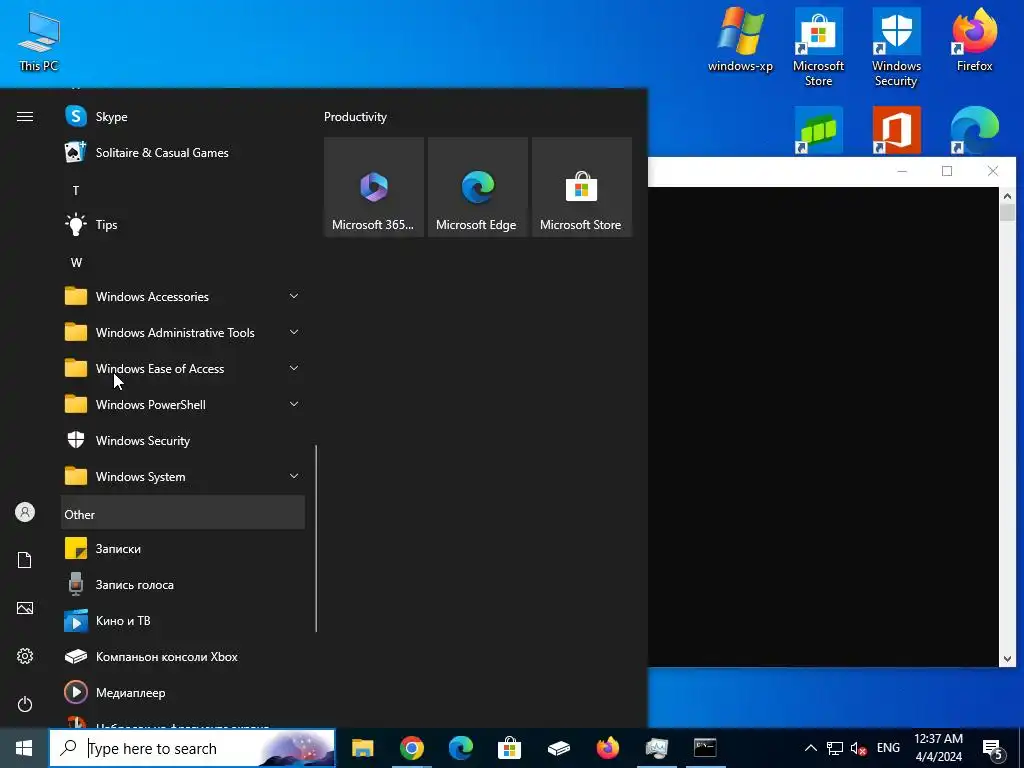Click the Other section header
The image size is (1024, 768).
183,514
